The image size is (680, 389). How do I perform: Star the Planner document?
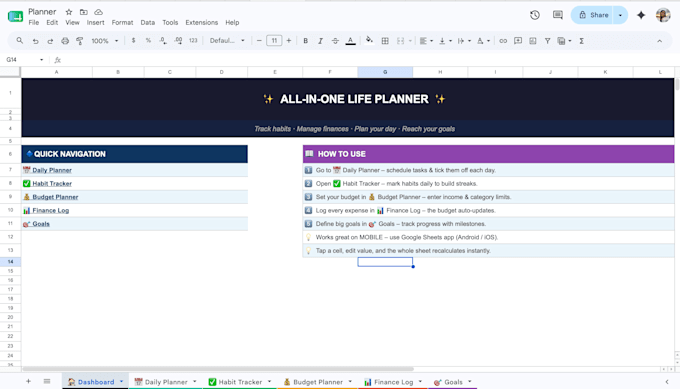click(69, 12)
